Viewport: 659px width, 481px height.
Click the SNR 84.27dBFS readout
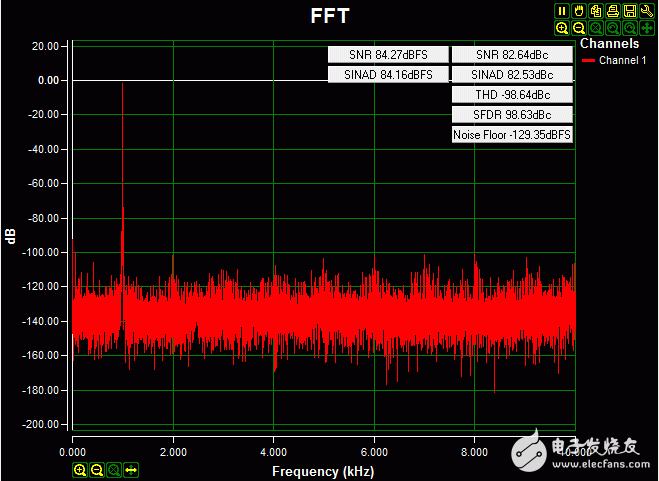pos(388,55)
